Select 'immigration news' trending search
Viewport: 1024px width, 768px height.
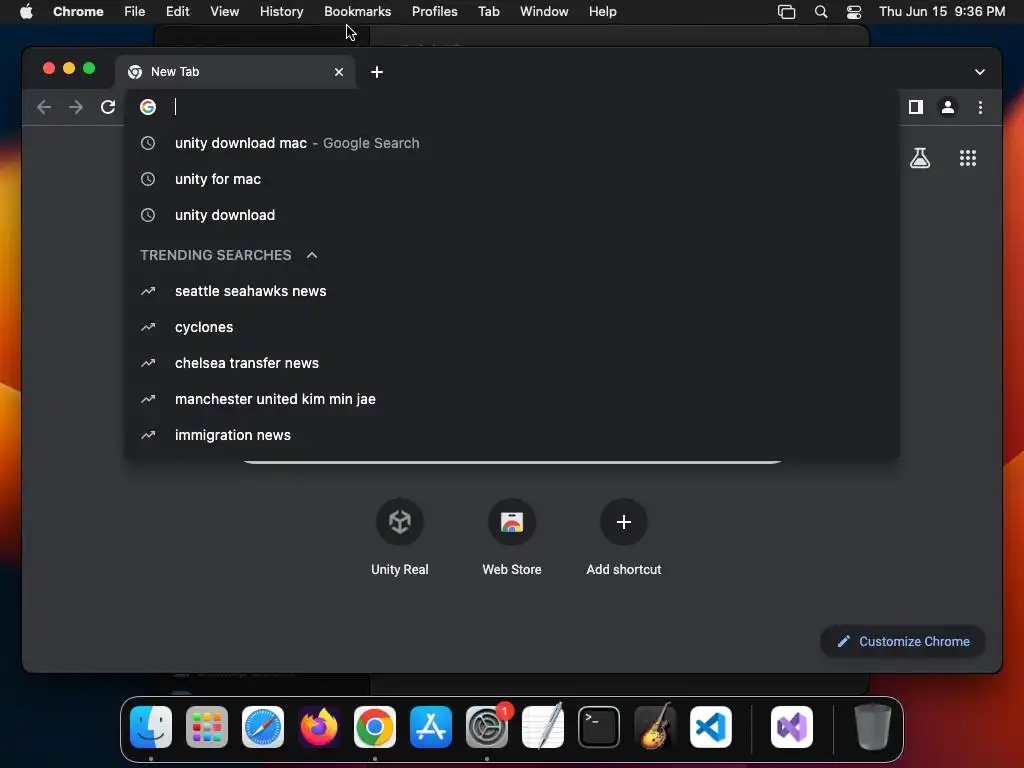[x=512, y=435]
